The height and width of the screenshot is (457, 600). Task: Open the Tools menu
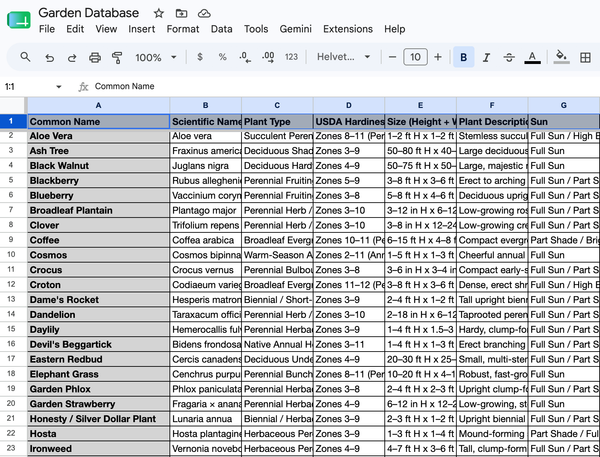[256, 29]
